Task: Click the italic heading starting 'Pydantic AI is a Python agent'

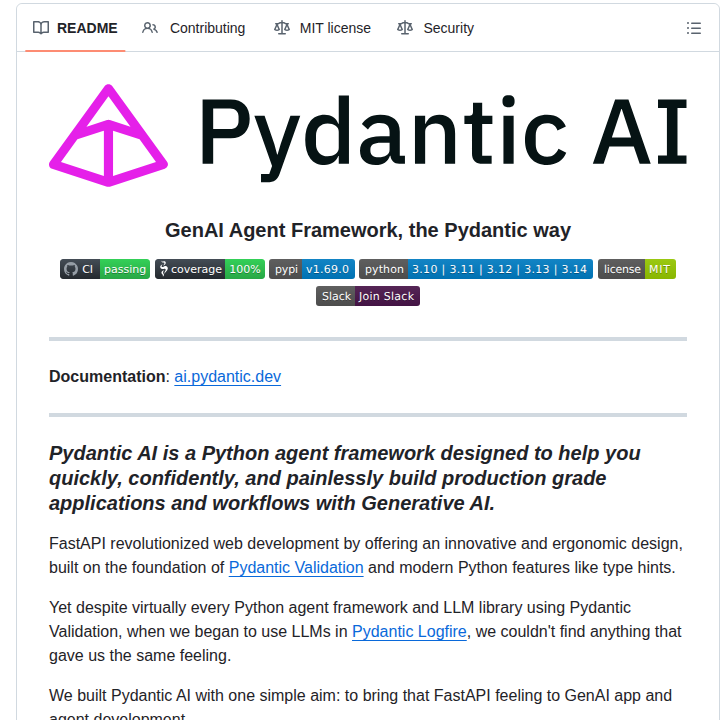Action: [x=345, y=478]
